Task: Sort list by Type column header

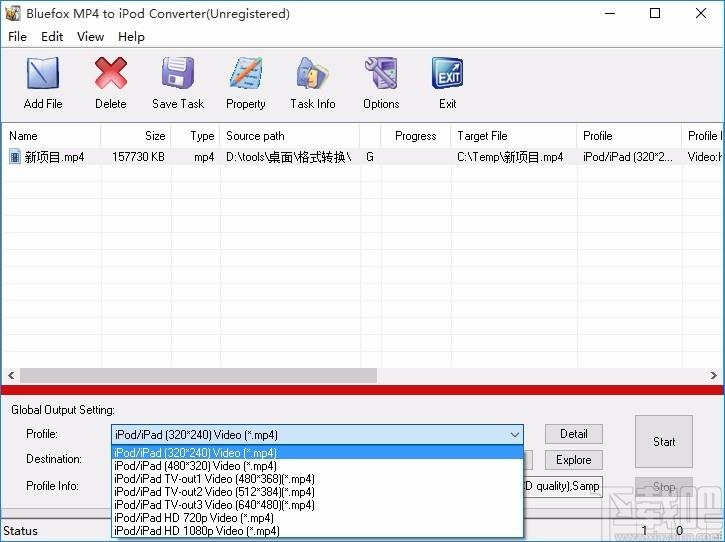Action: click(x=196, y=136)
